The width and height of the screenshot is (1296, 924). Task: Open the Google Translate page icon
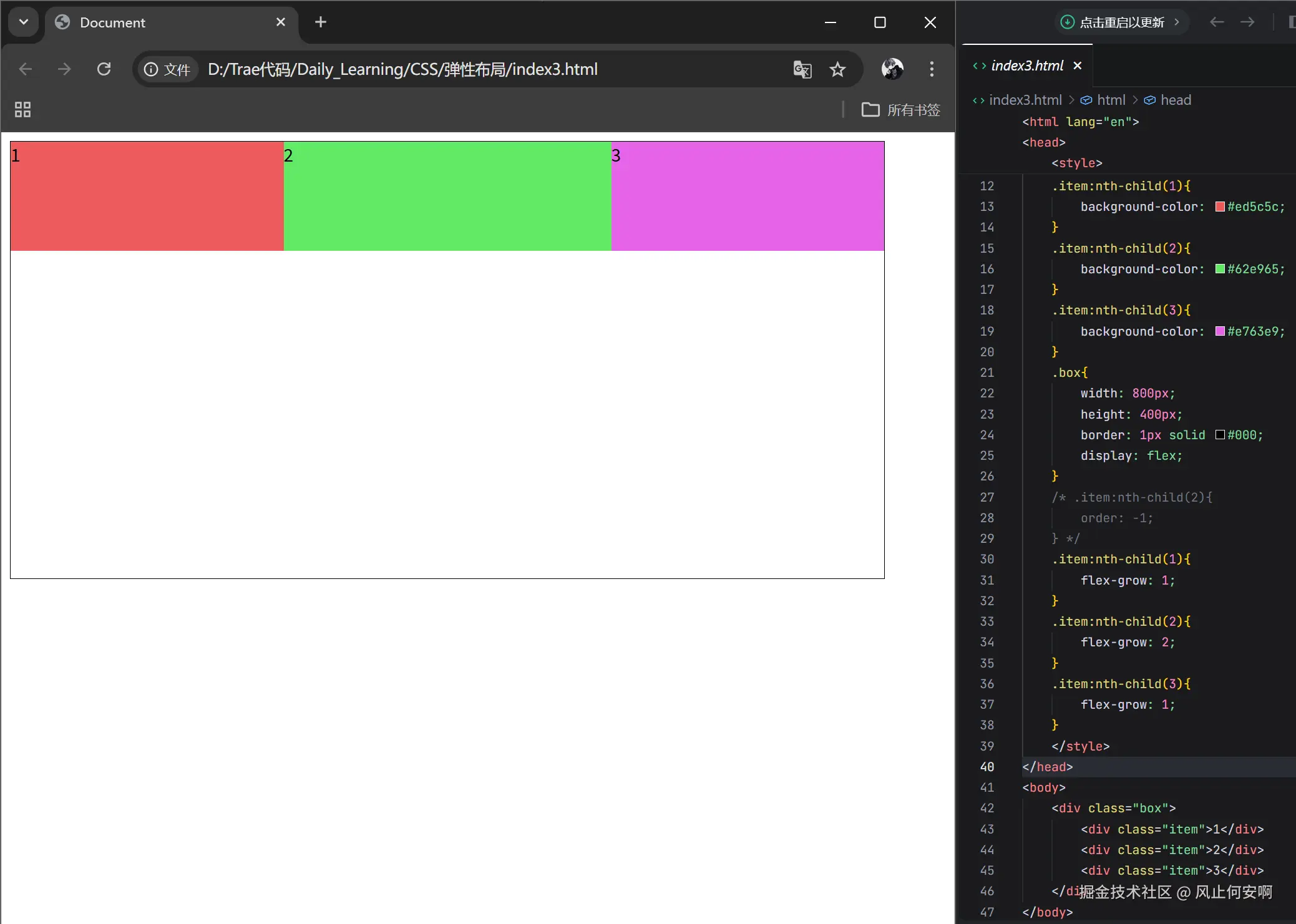802,69
